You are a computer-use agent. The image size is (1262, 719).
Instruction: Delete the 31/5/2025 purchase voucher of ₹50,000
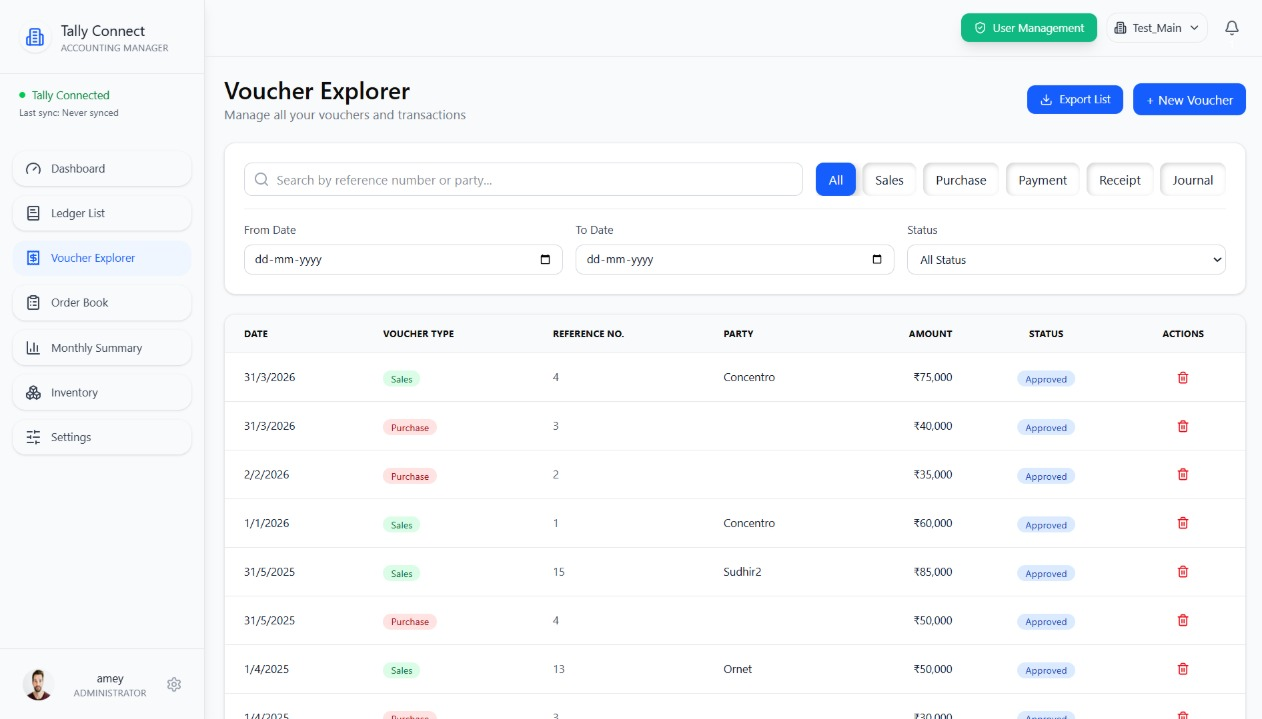pos(1183,620)
